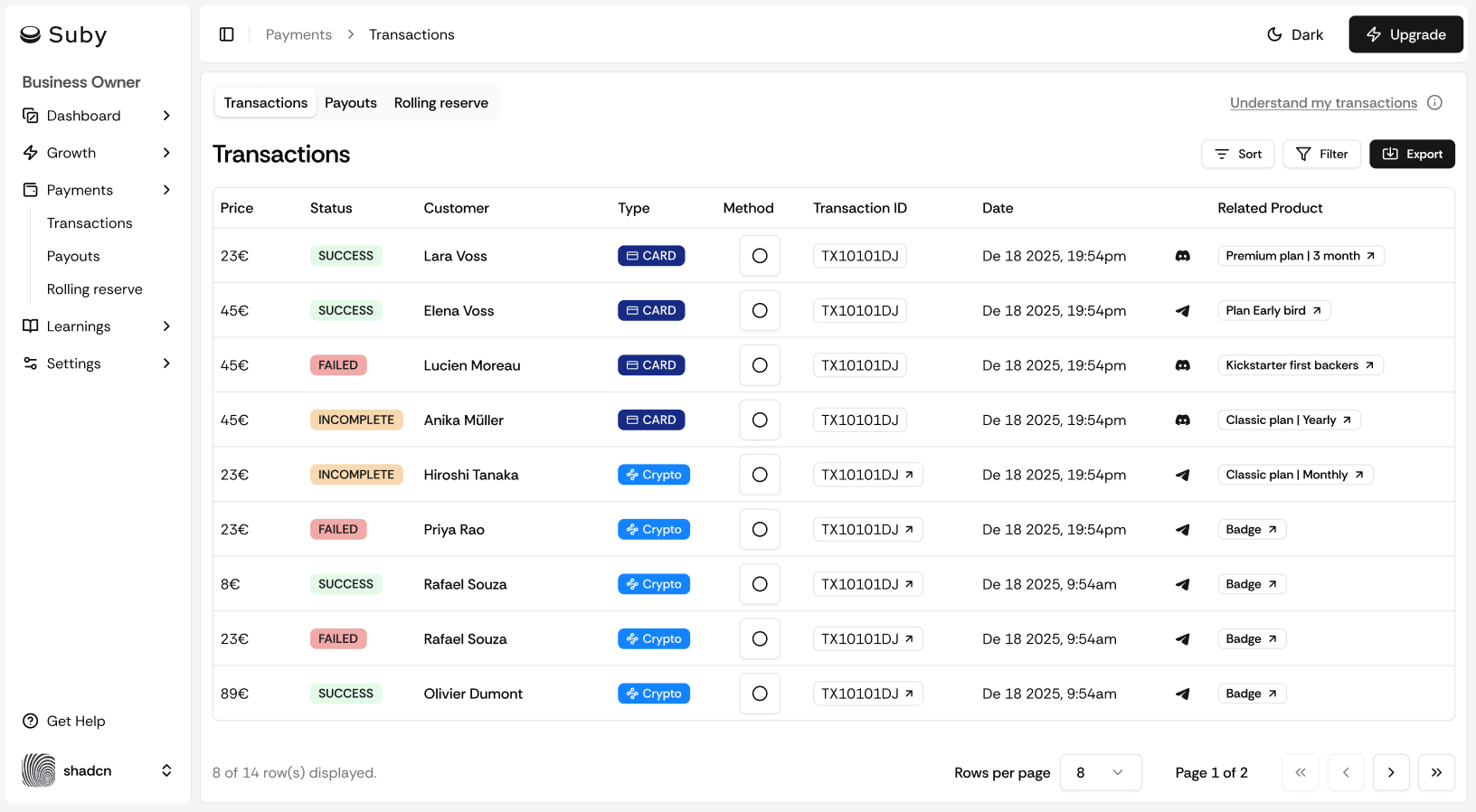
Task: Open the Rolling reserve tab
Action: coord(440,103)
